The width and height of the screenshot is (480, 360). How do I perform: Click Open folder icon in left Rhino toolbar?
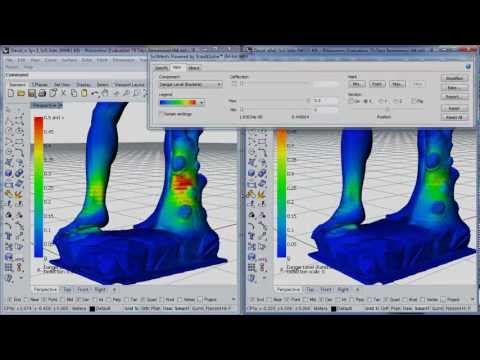click(21, 93)
